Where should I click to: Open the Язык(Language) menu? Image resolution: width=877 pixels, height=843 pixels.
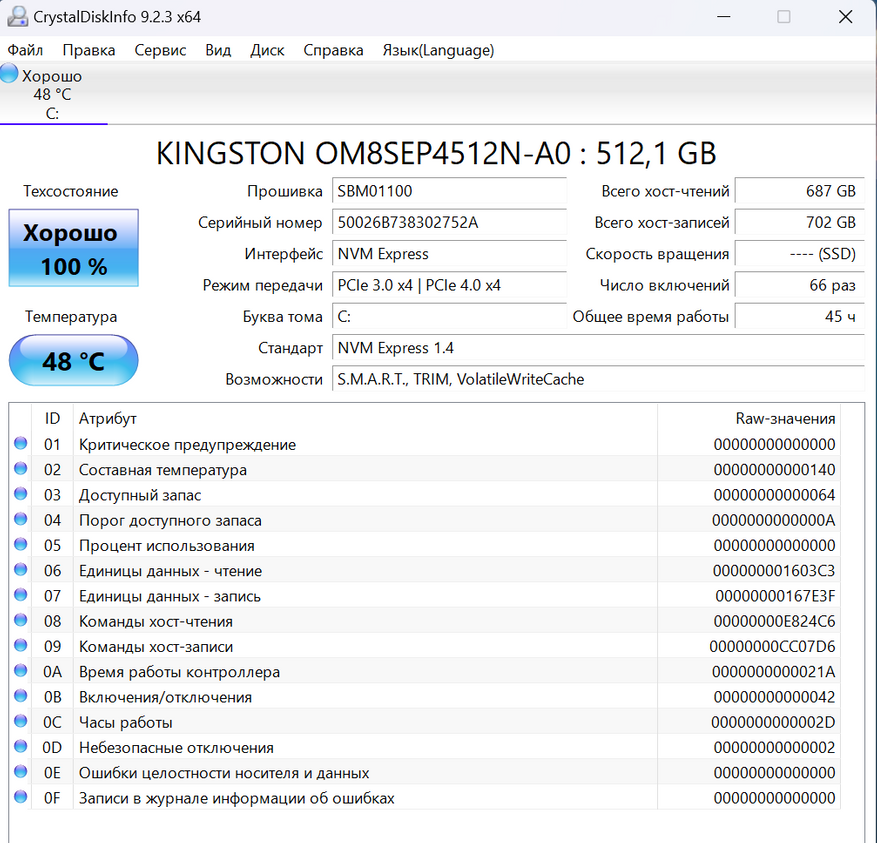(438, 50)
